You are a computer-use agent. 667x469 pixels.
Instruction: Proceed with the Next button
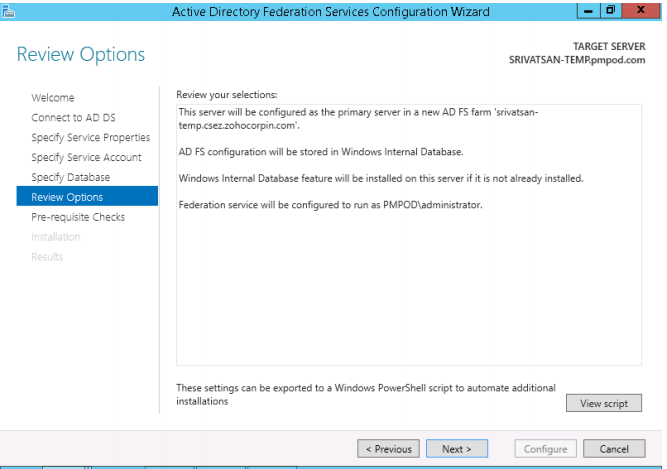[x=456, y=449]
